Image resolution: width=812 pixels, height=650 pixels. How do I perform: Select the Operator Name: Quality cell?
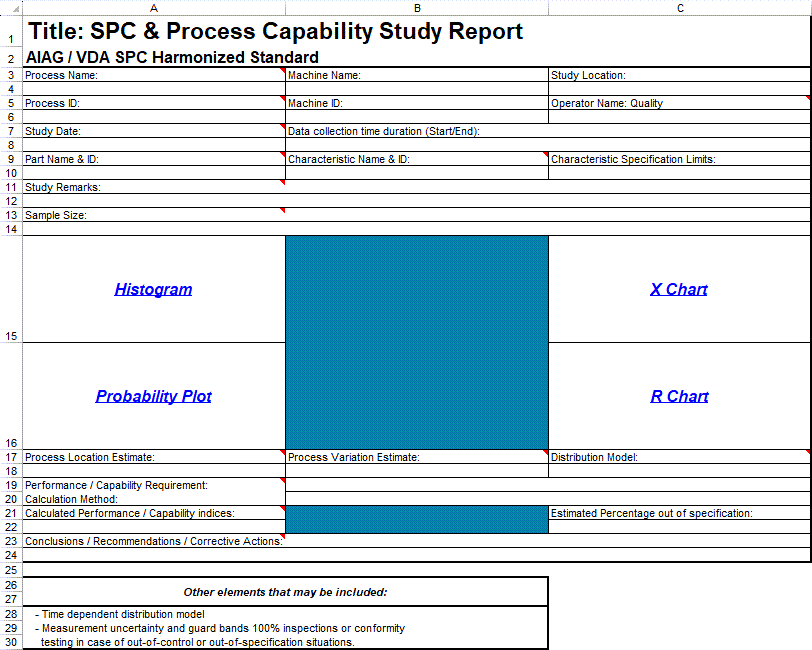(x=680, y=103)
